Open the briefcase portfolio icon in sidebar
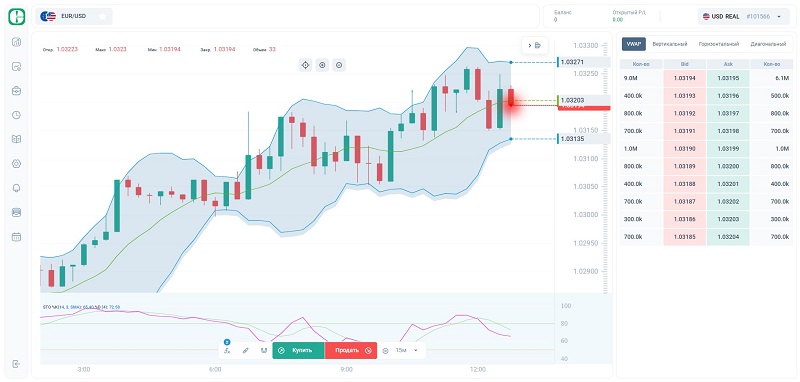The height and width of the screenshot is (382, 800). coord(16,91)
